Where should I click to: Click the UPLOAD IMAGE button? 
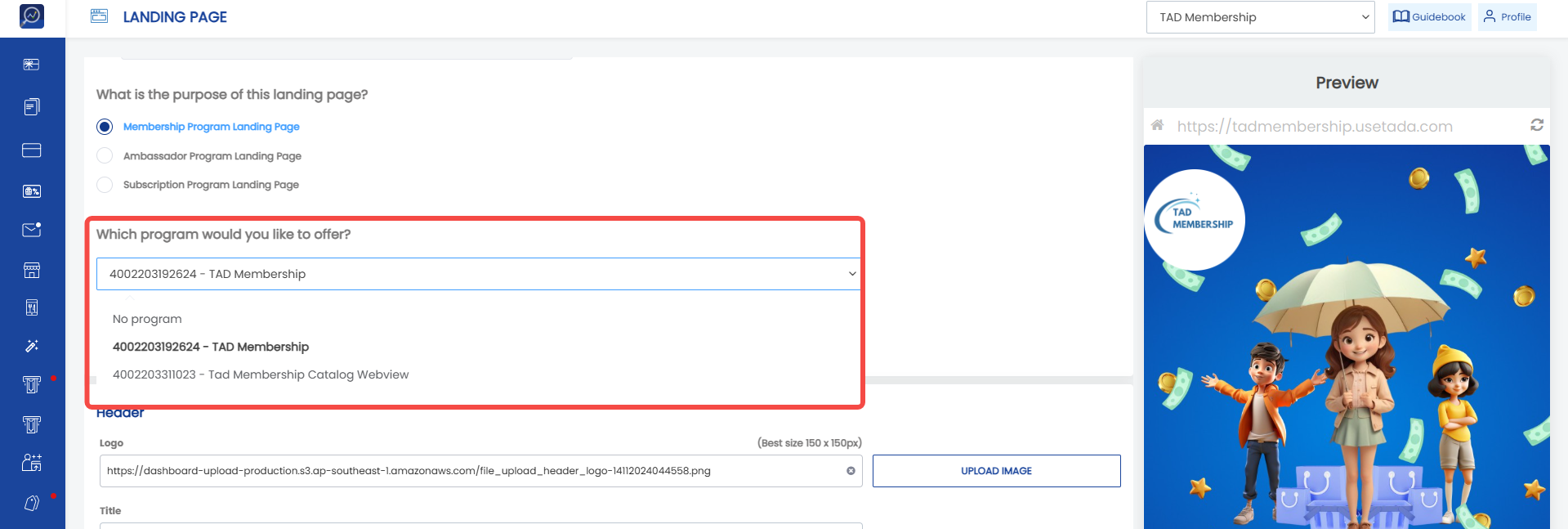(996, 471)
